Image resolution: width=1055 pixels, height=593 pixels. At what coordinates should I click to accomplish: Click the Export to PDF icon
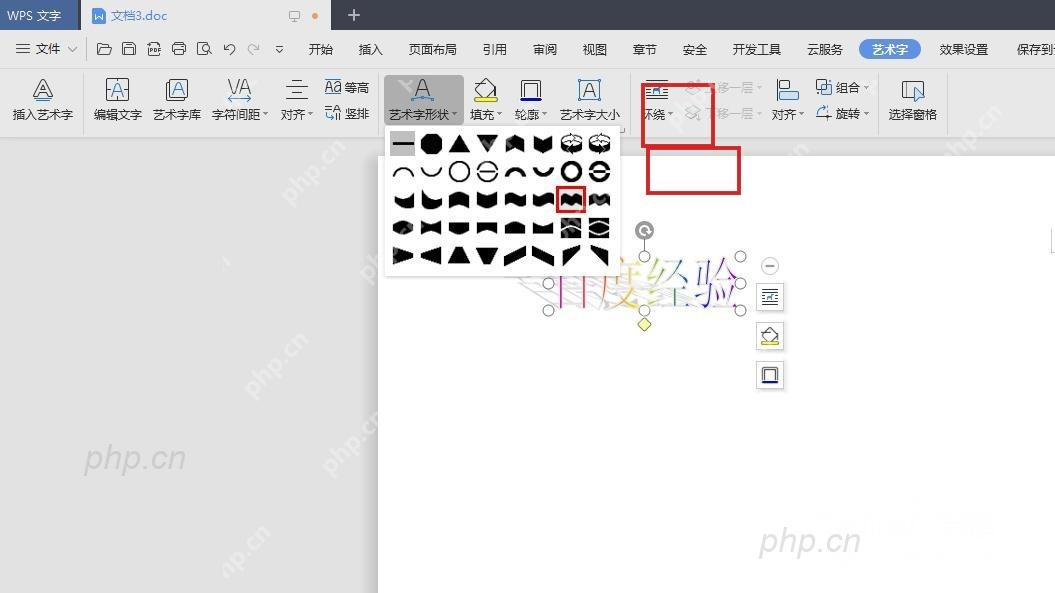[154, 49]
